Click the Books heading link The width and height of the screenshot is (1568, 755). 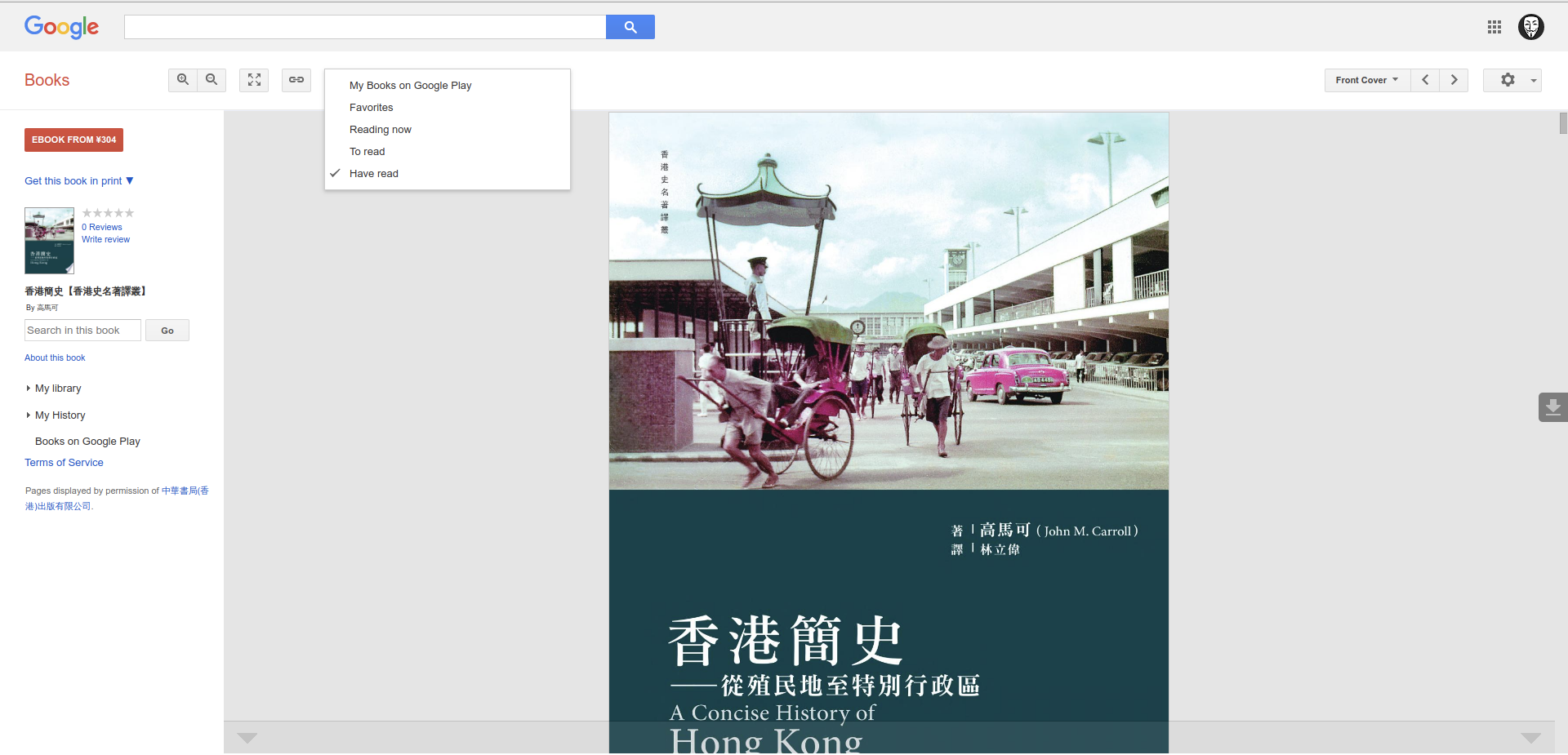point(47,80)
